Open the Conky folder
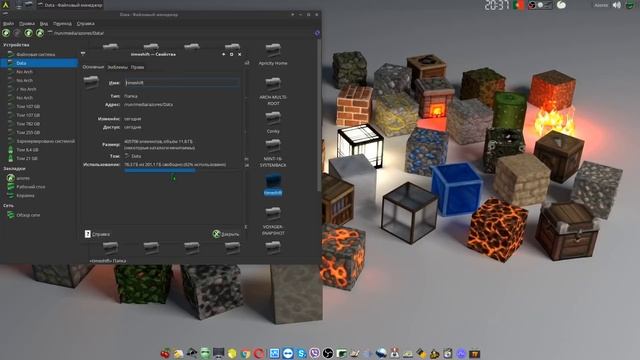The height and width of the screenshot is (360, 640). pyautogui.click(x=273, y=122)
